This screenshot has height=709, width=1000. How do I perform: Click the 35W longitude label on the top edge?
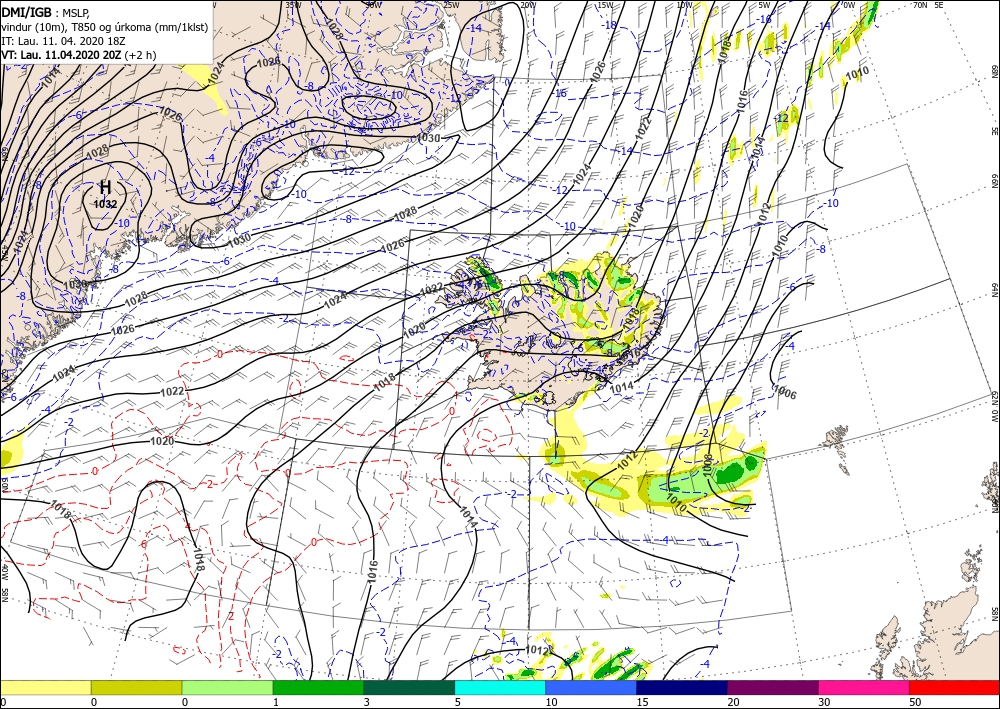pos(293,4)
